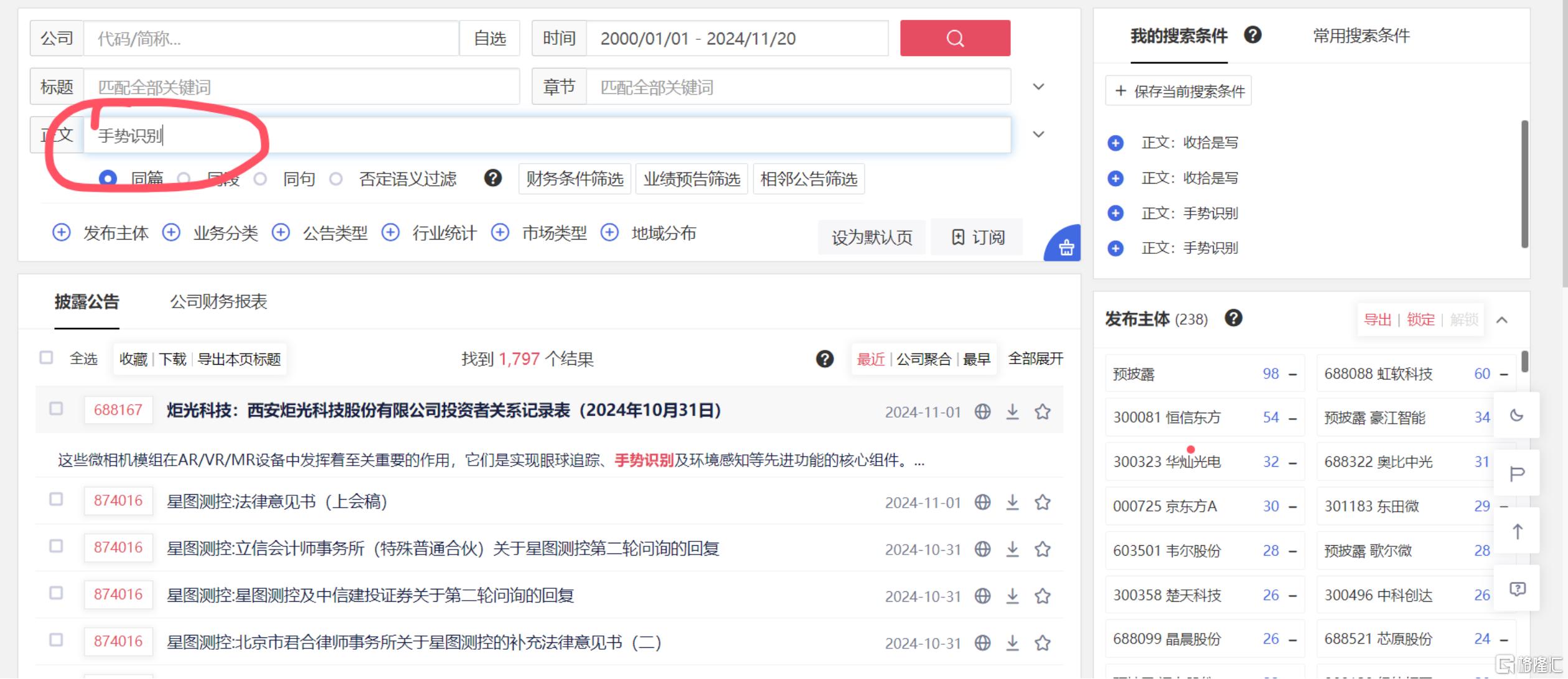Add first saved condition 正文: 收拾是写
Image resolution: width=1568 pixels, height=679 pixels.
point(1115,143)
